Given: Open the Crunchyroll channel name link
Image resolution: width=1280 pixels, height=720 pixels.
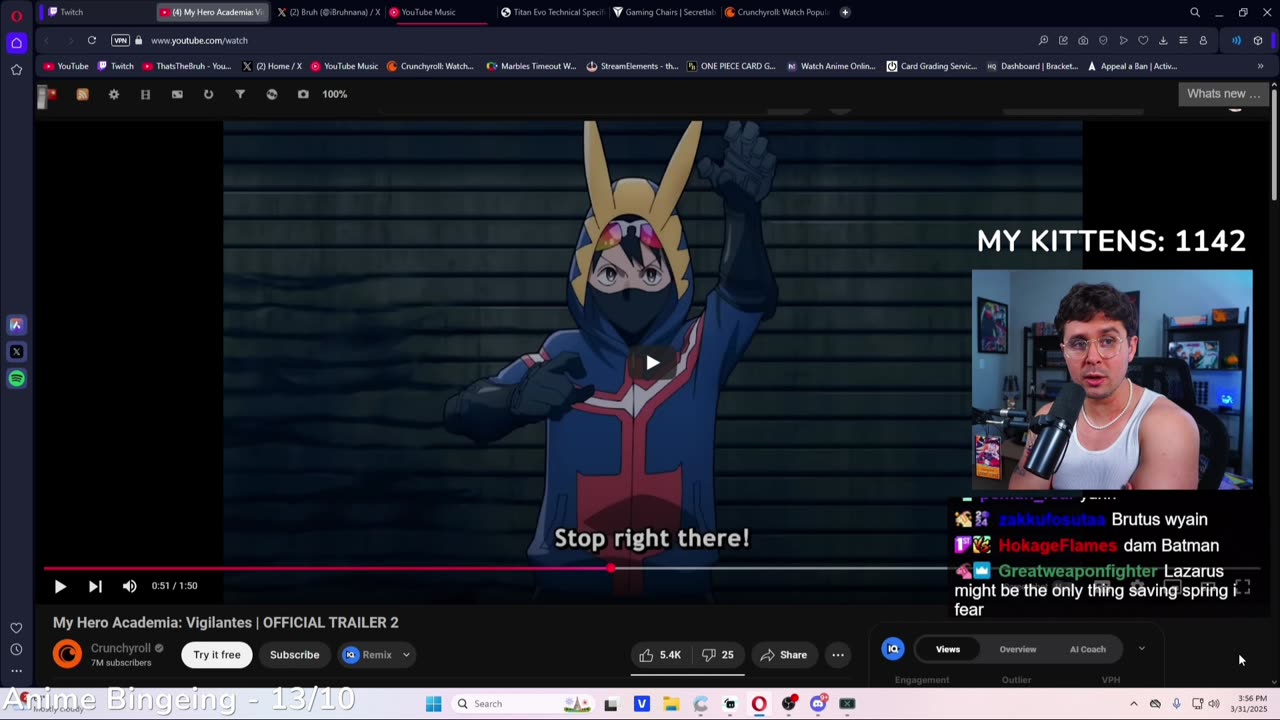Looking at the screenshot, I should (120, 648).
